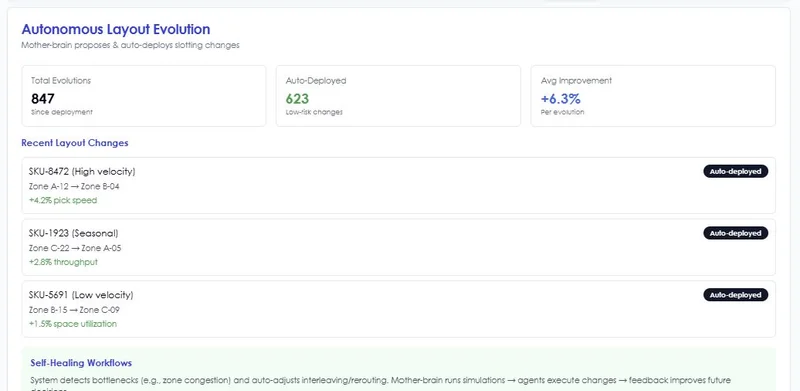
Task: Open the Auto-Deployed stats card
Action: coord(398,96)
